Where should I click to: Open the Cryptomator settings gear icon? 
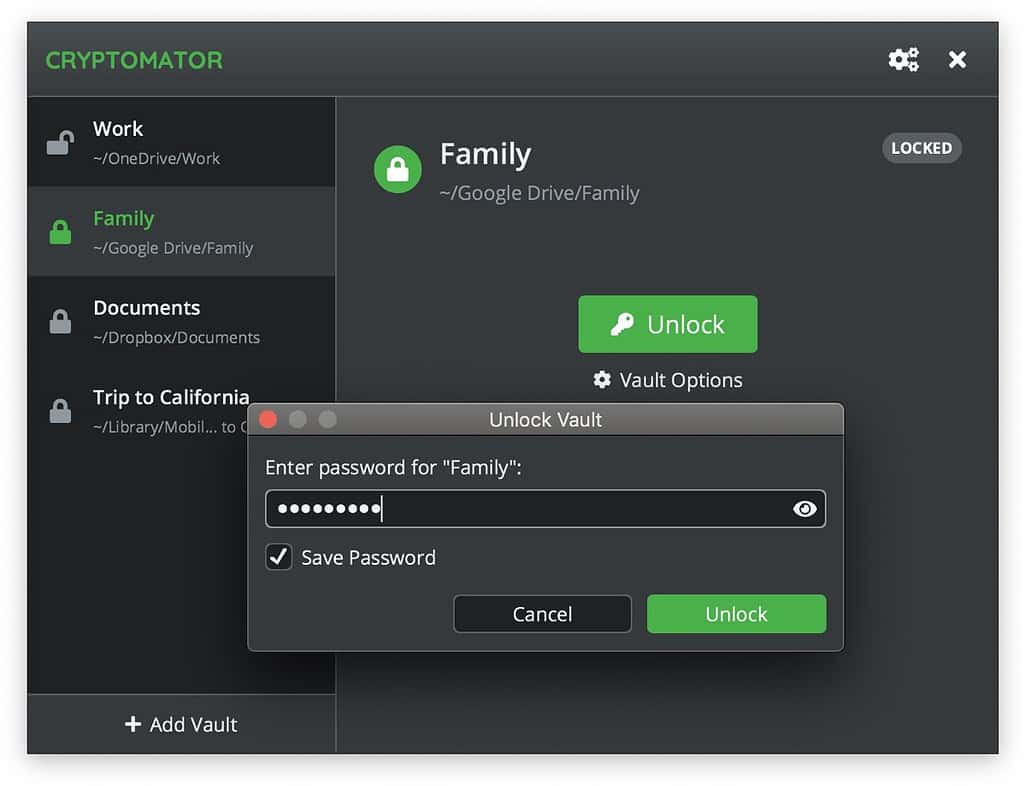pos(903,59)
